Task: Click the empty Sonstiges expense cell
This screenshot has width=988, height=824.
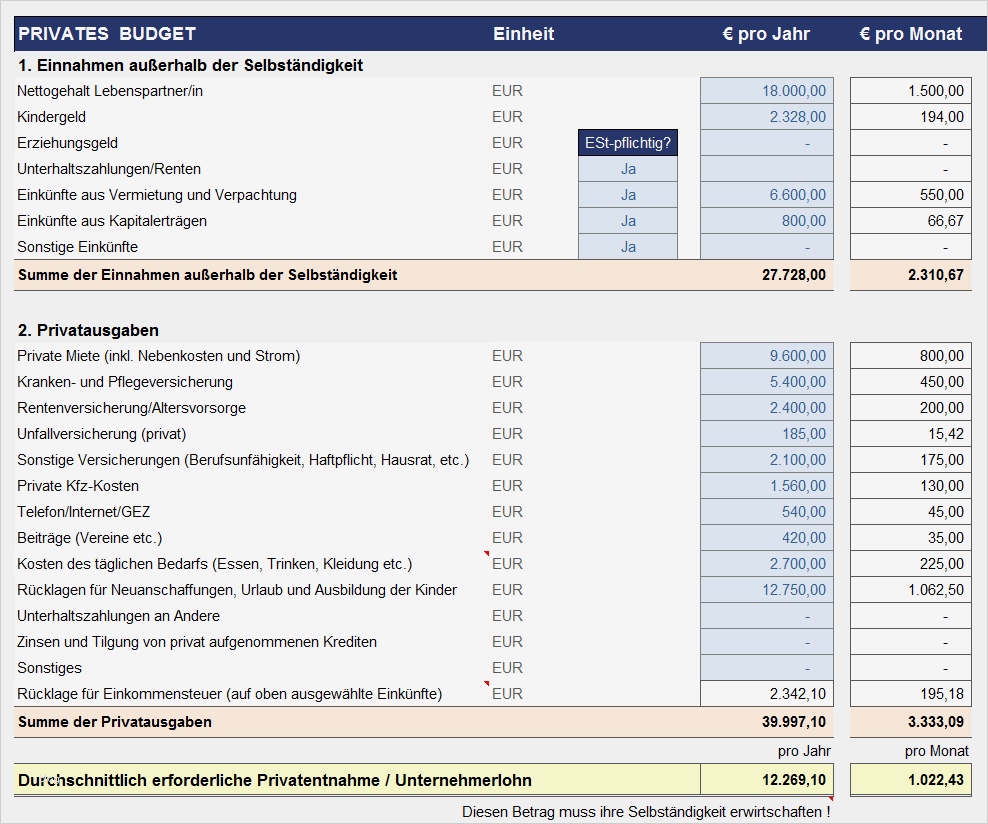Action: point(766,667)
